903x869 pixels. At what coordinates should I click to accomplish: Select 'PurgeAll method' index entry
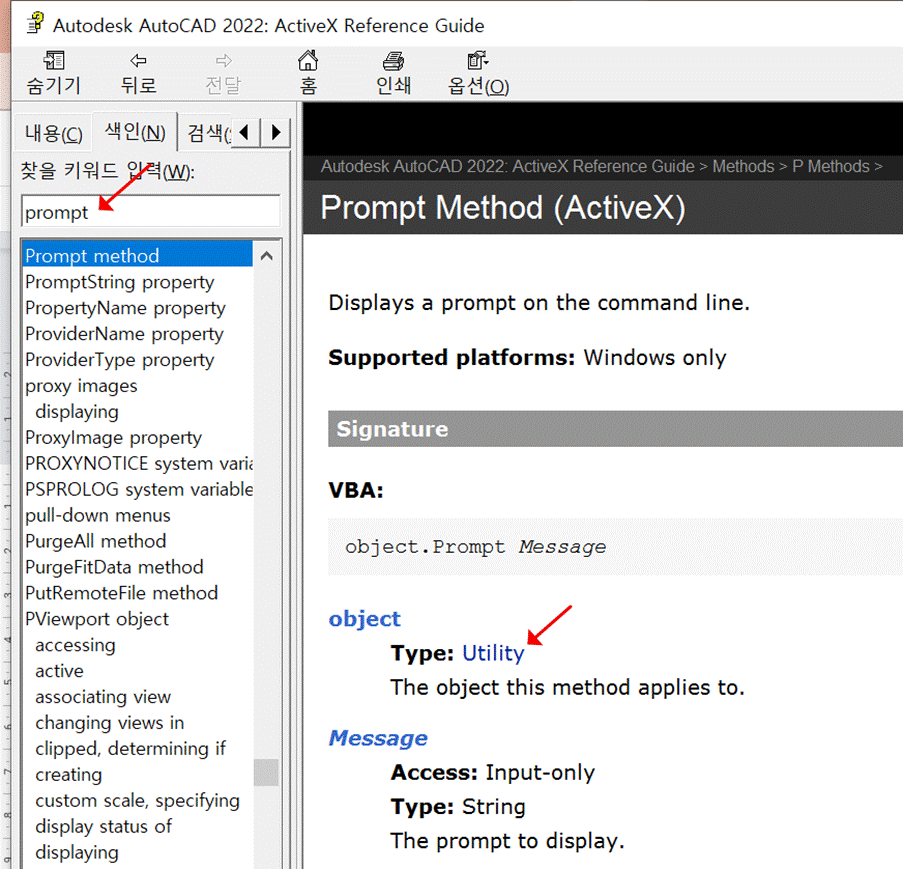[x=95, y=541]
